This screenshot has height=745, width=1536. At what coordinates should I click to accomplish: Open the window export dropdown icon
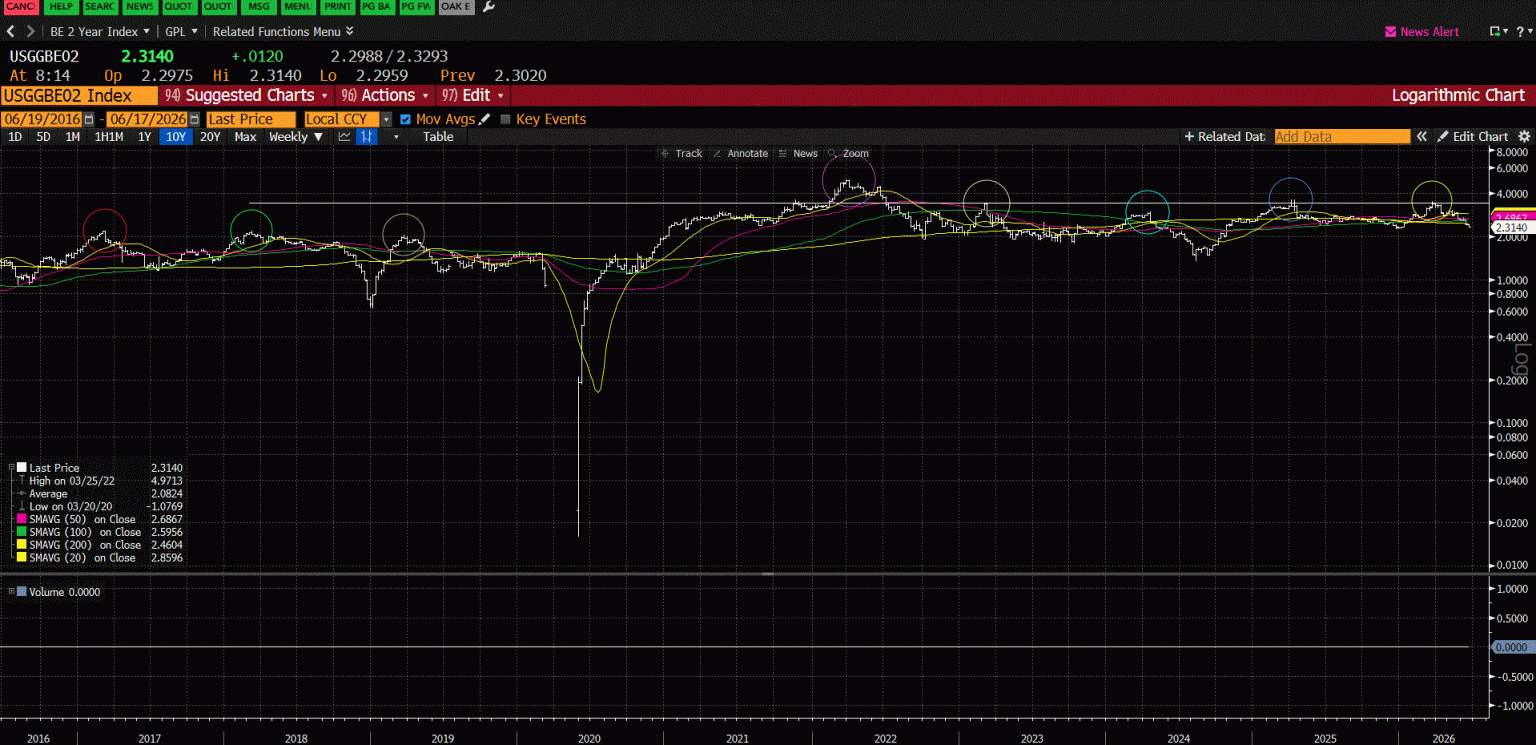click(x=1498, y=32)
